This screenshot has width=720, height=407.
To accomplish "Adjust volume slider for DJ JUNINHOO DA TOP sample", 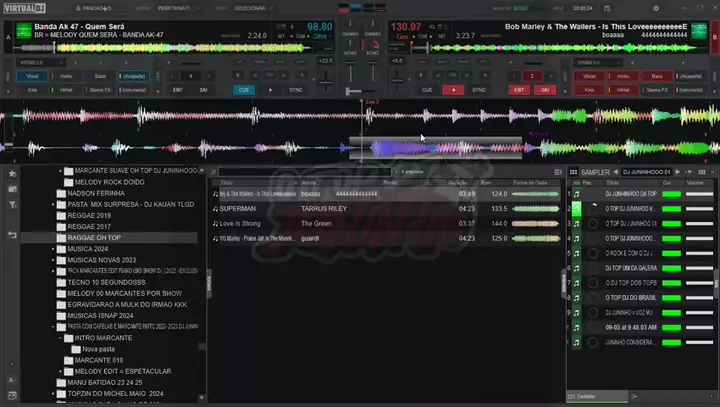I will coord(699,194).
